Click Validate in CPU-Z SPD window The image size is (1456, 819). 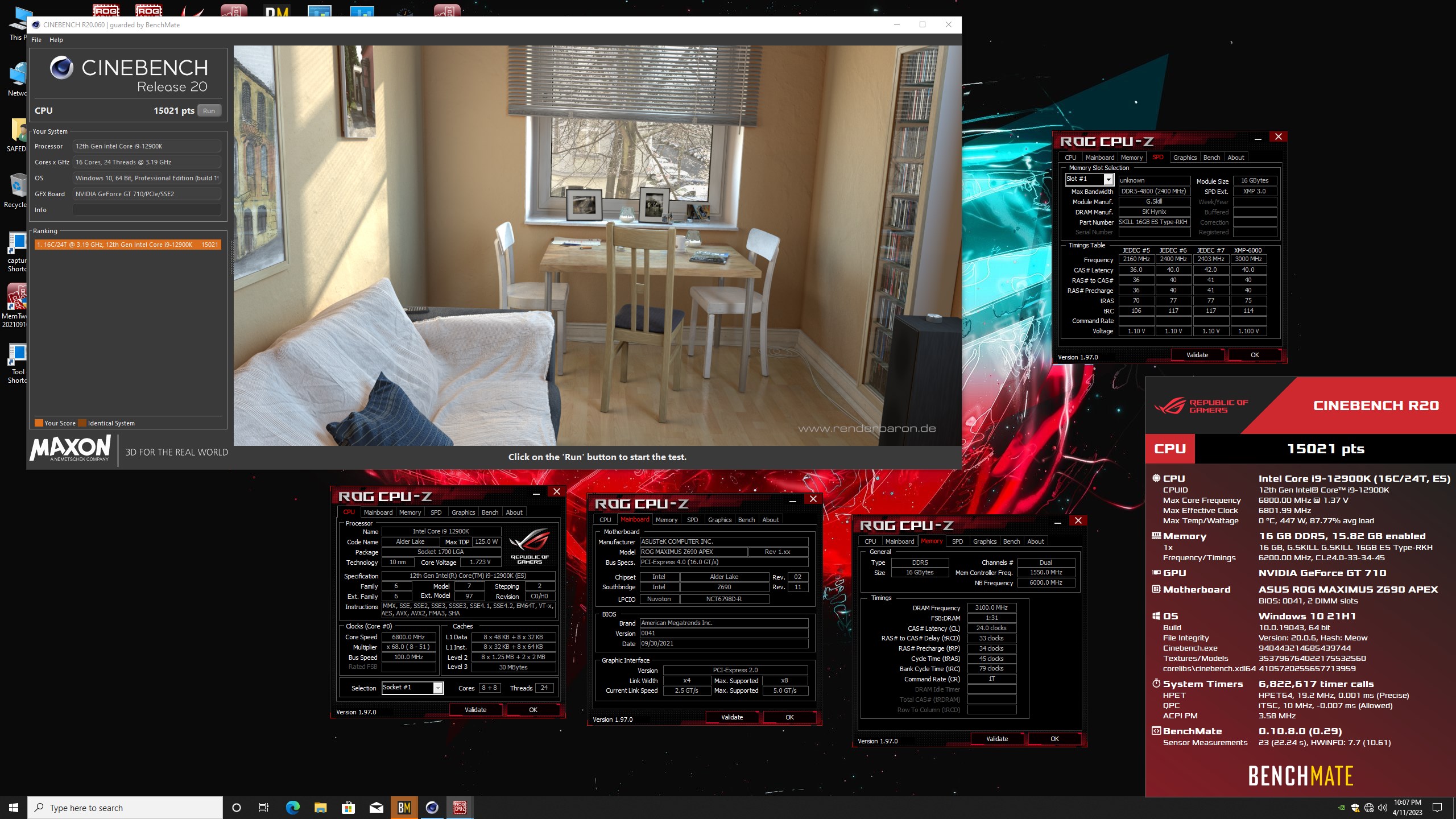click(x=1197, y=355)
